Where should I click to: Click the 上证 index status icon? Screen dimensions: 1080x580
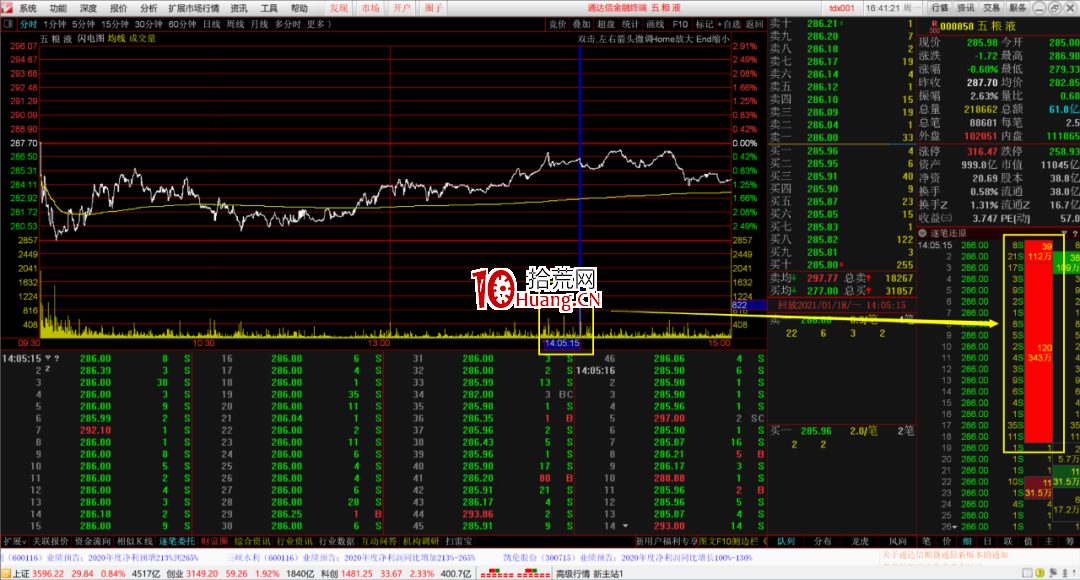click(x=6, y=573)
